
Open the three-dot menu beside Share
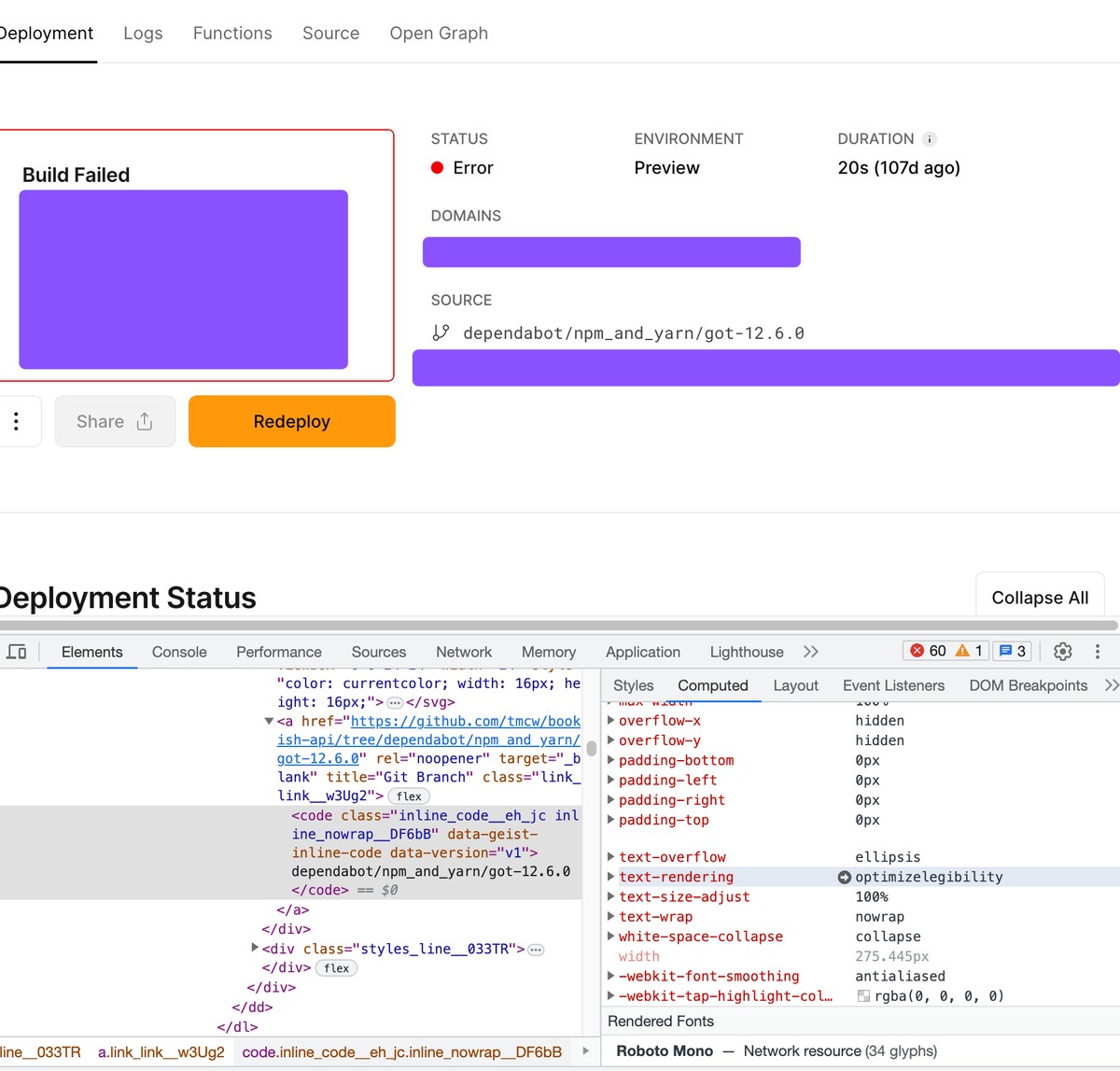pos(16,421)
